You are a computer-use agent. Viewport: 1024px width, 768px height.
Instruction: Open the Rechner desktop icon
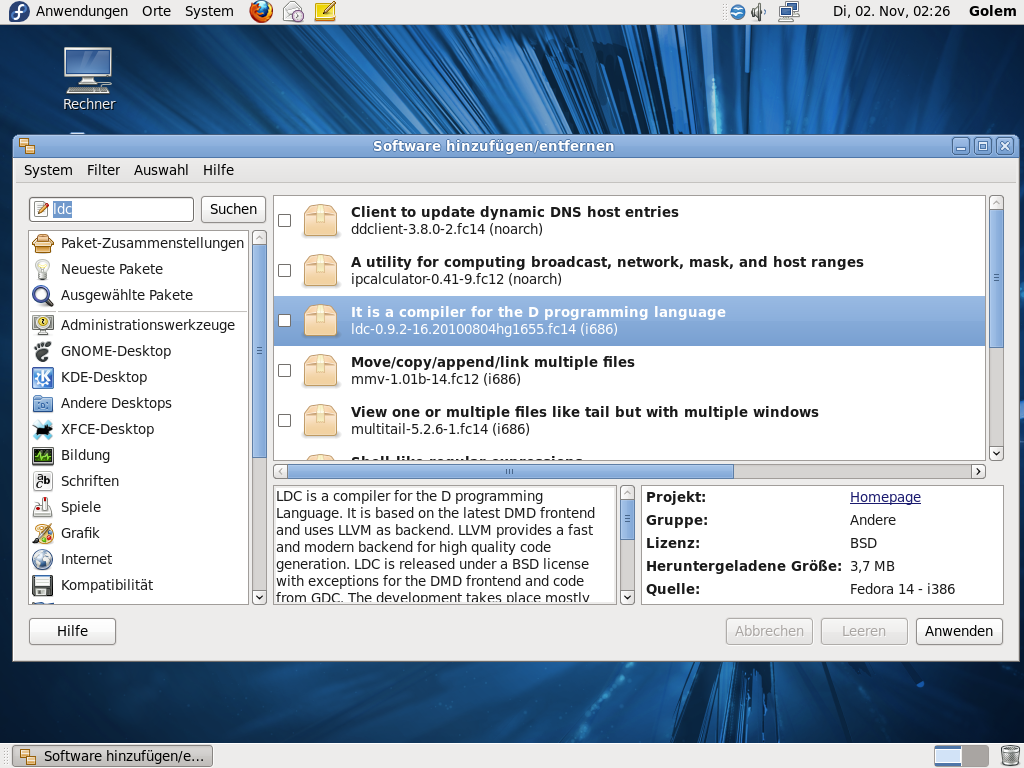tap(89, 70)
